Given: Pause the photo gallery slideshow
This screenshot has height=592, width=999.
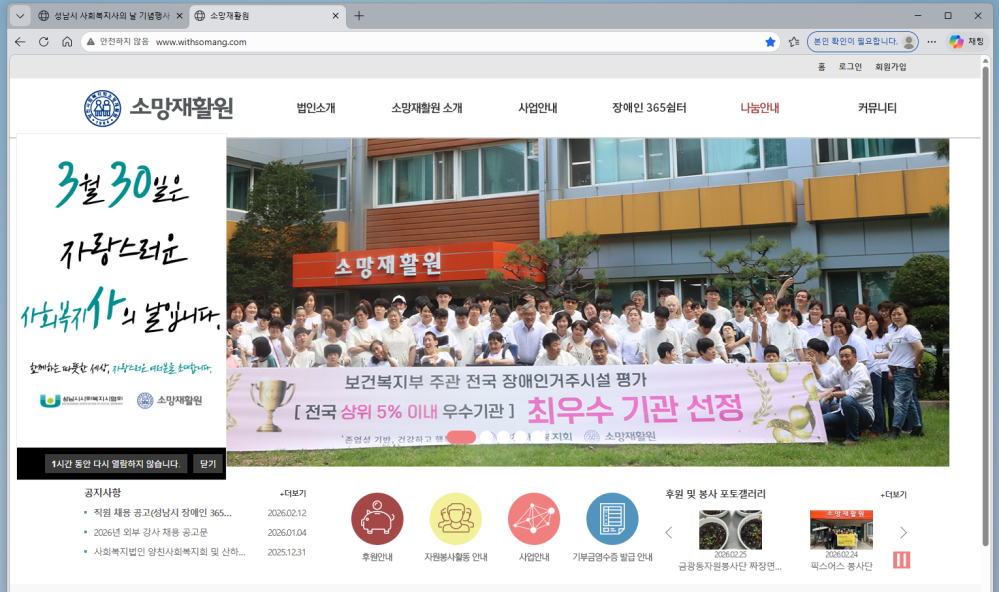Looking at the screenshot, I should tap(902, 560).
